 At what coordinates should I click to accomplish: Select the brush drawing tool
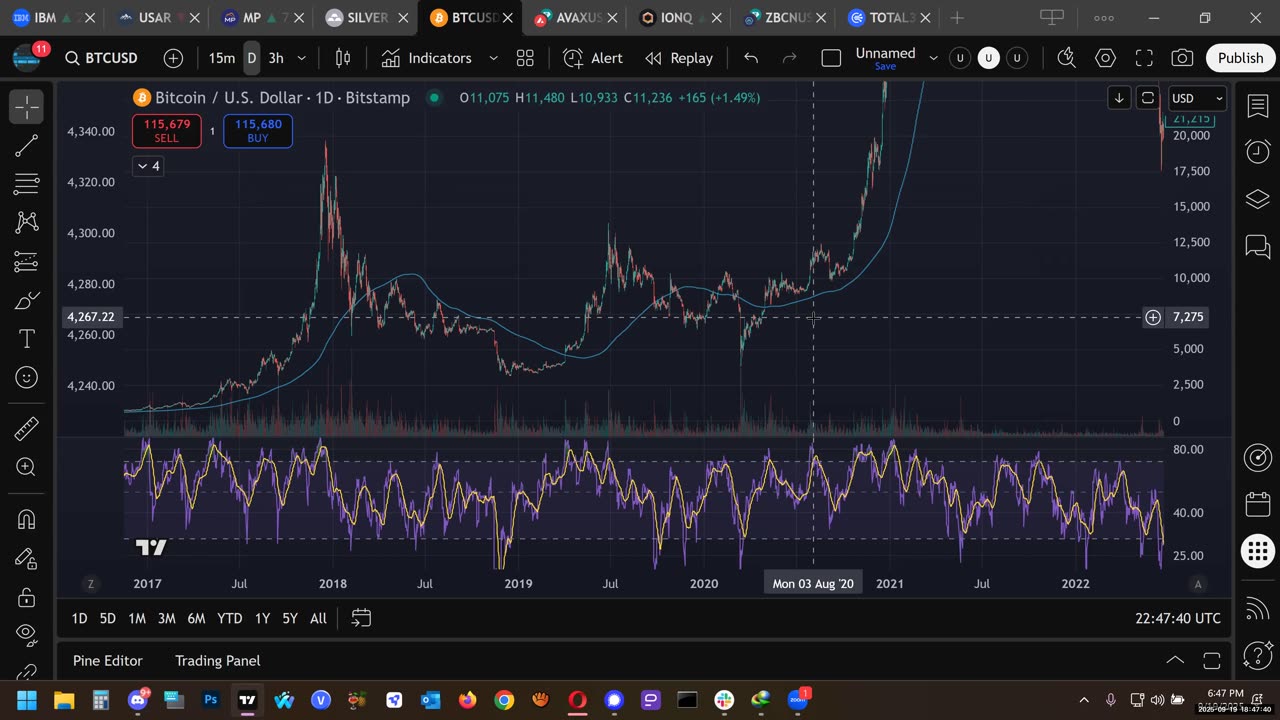pyautogui.click(x=27, y=300)
